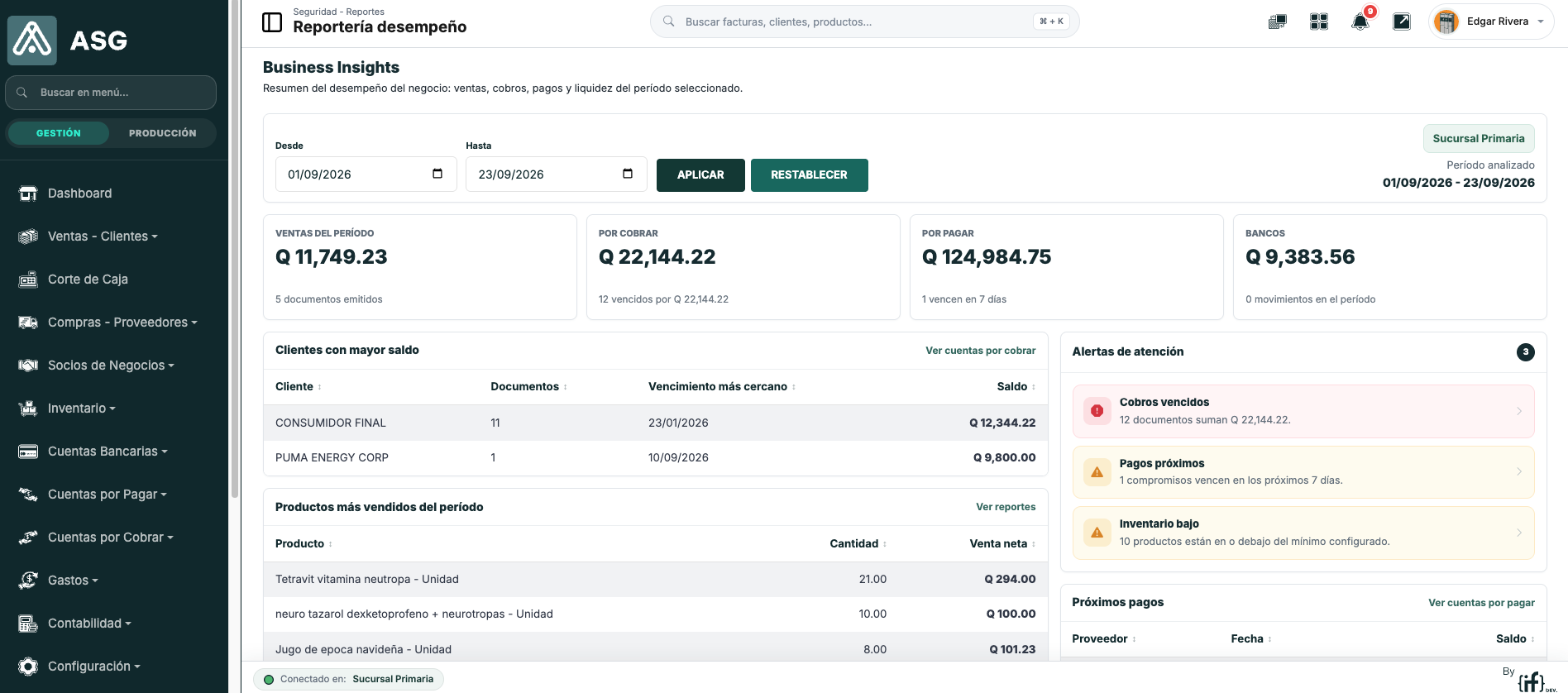Sort by Vencimiento más cercano column
Image resolution: width=1568 pixels, height=693 pixels.
[722, 387]
